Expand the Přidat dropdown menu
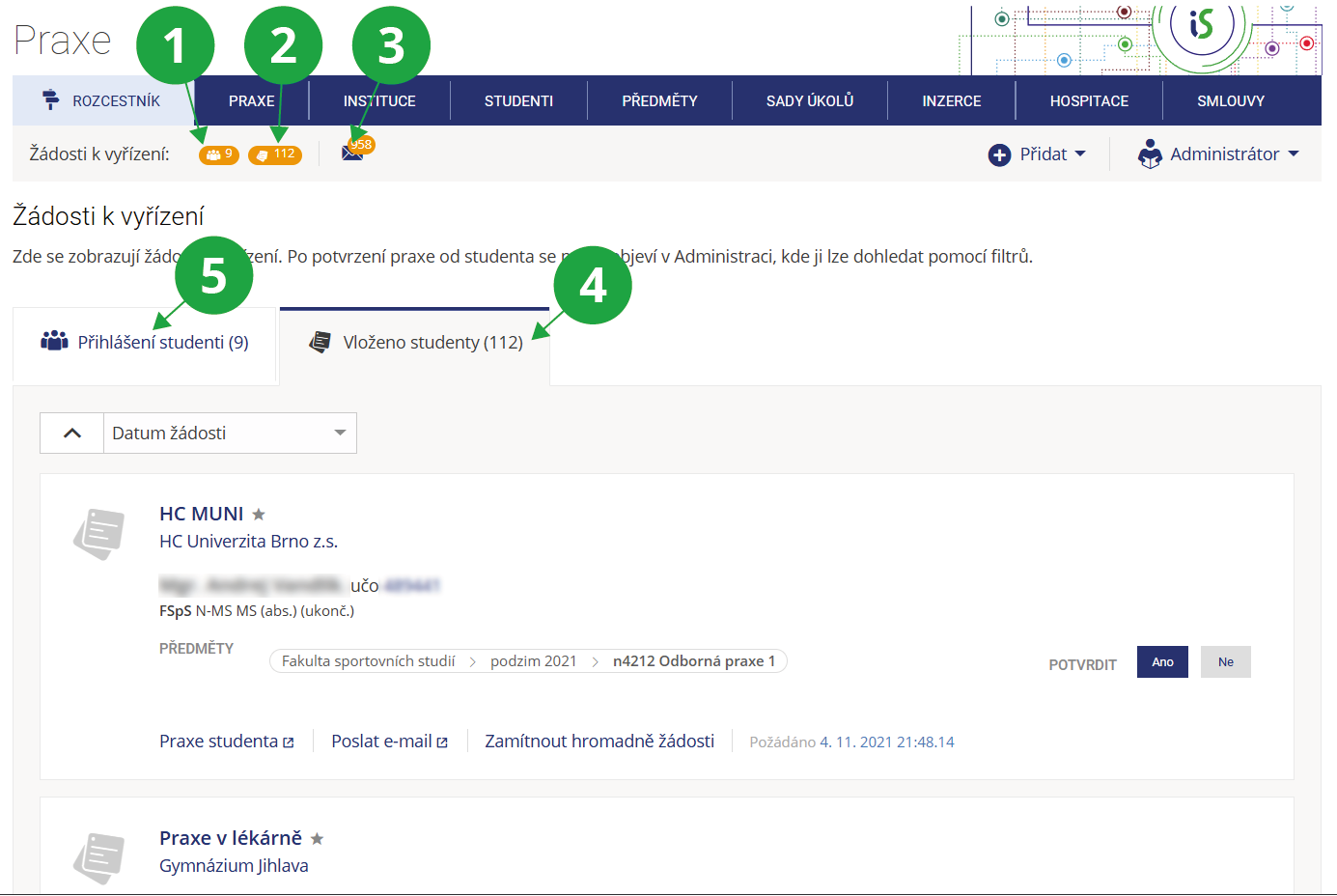 pos(1038,154)
